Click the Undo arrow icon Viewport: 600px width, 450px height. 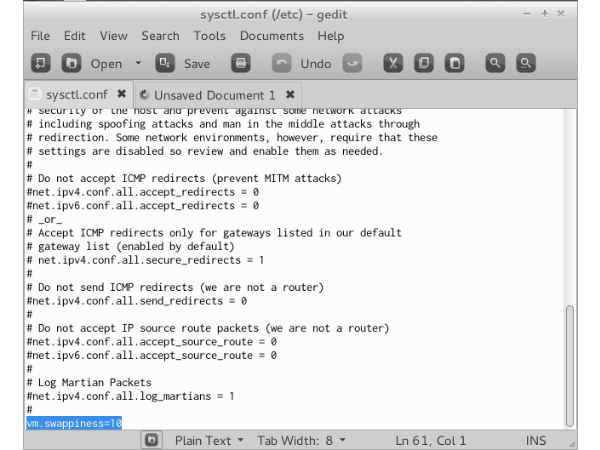point(282,63)
